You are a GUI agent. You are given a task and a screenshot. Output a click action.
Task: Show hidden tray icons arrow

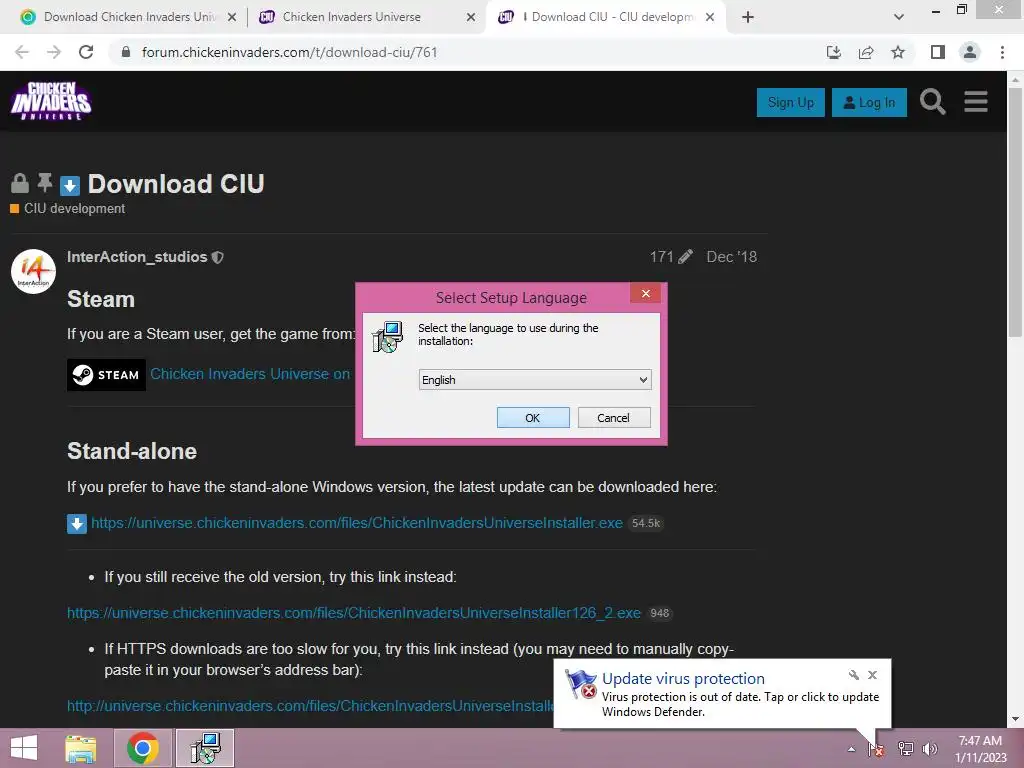[851, 749]
